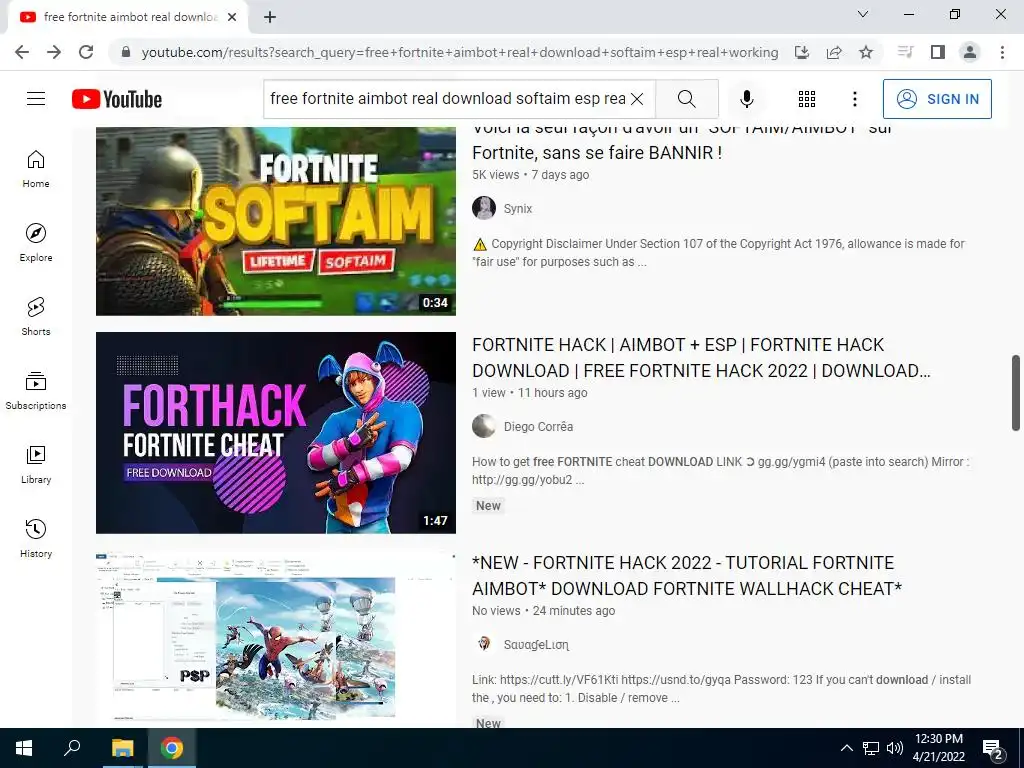The height and width of the screenshot is (768, 1024).
Task: Bookmark this page with the star icon
Action: [x=866, y=52]
